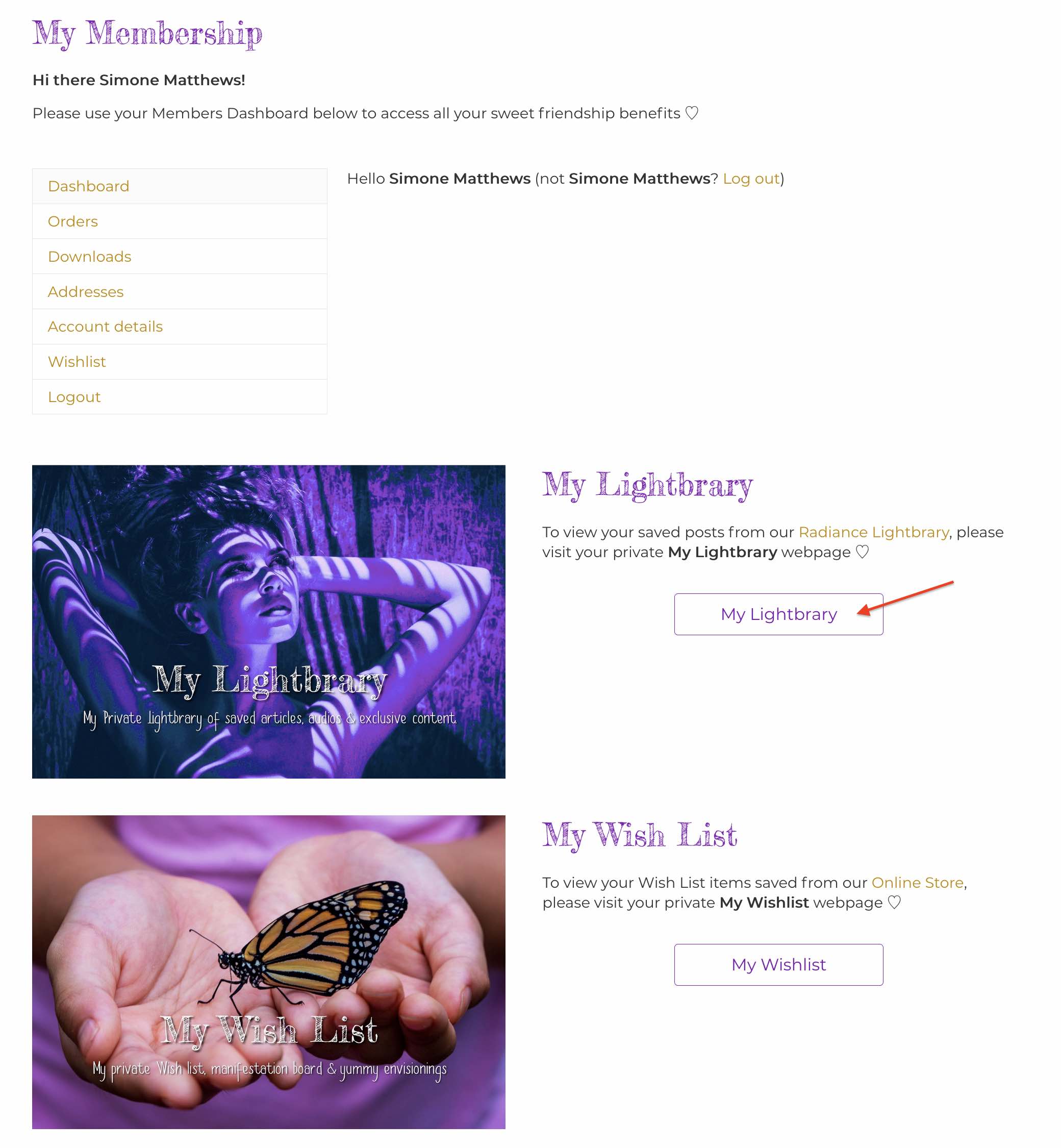Open Account details

click(180, 327)
